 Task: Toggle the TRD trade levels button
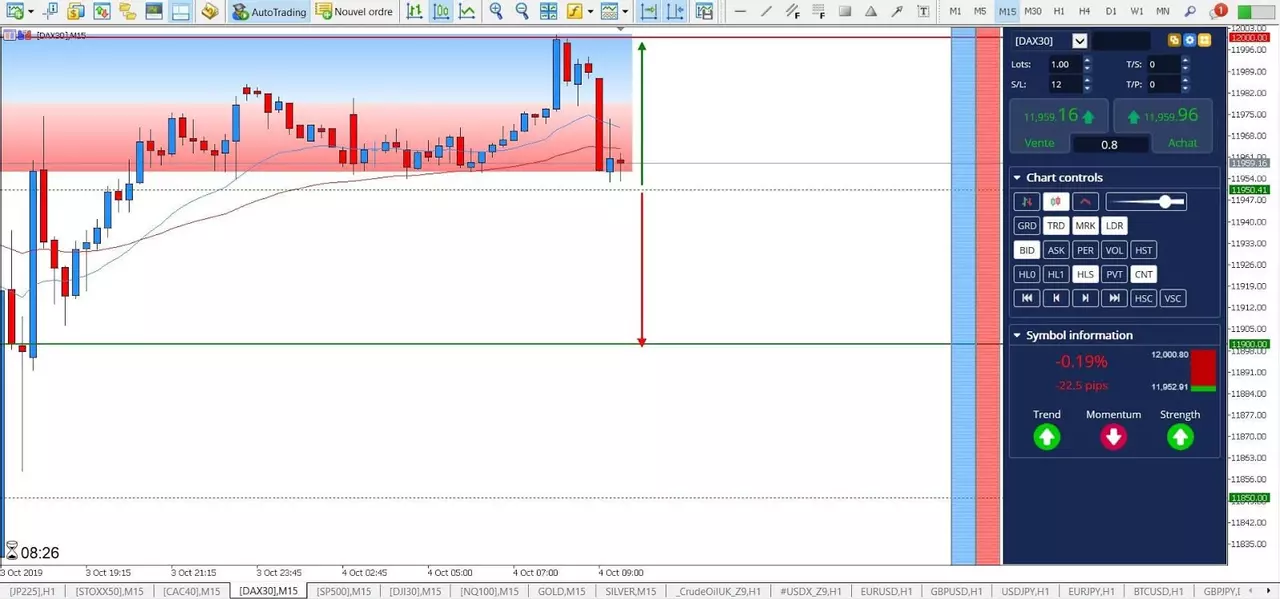[1056, 226]
